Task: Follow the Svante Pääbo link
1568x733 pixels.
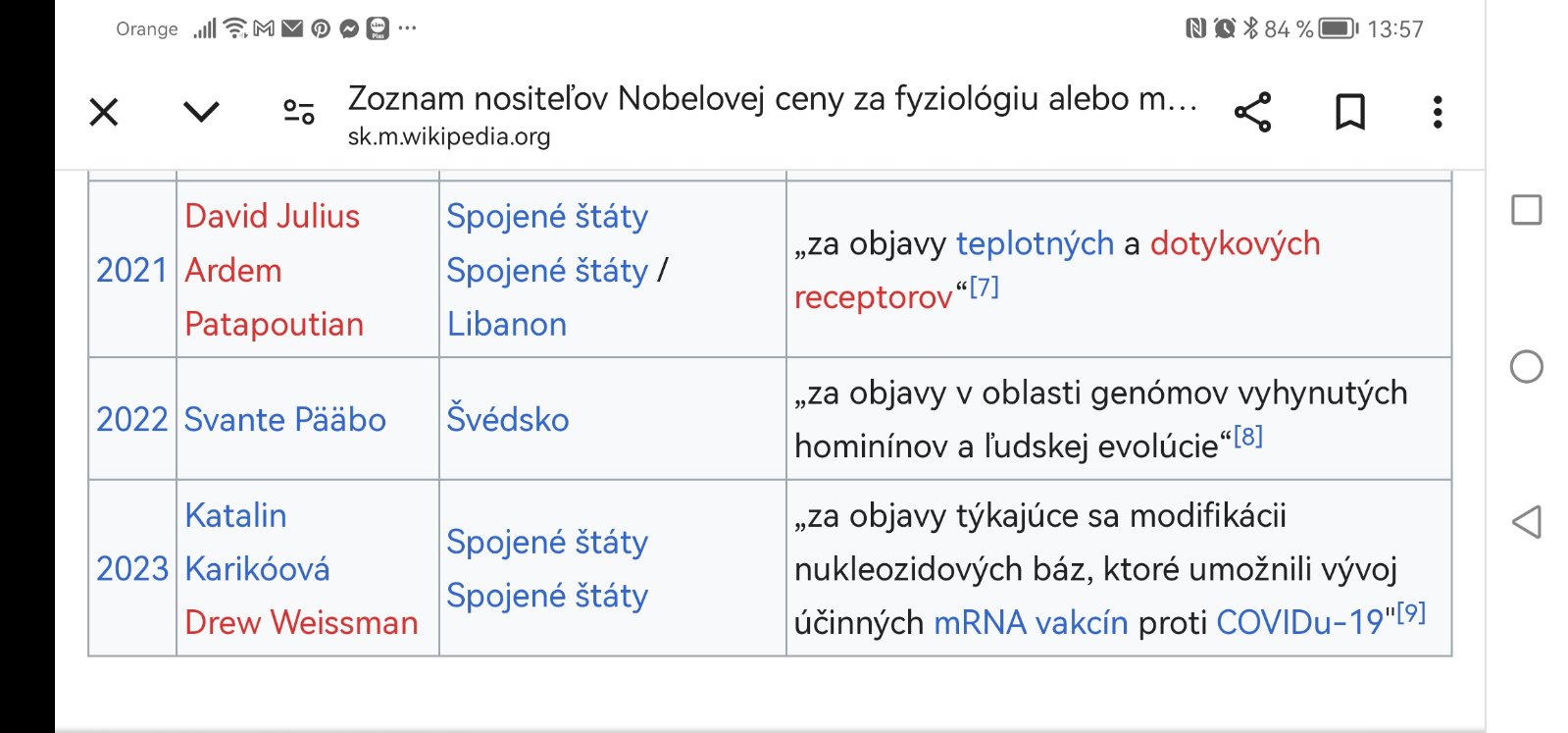Action: point(284,419)
